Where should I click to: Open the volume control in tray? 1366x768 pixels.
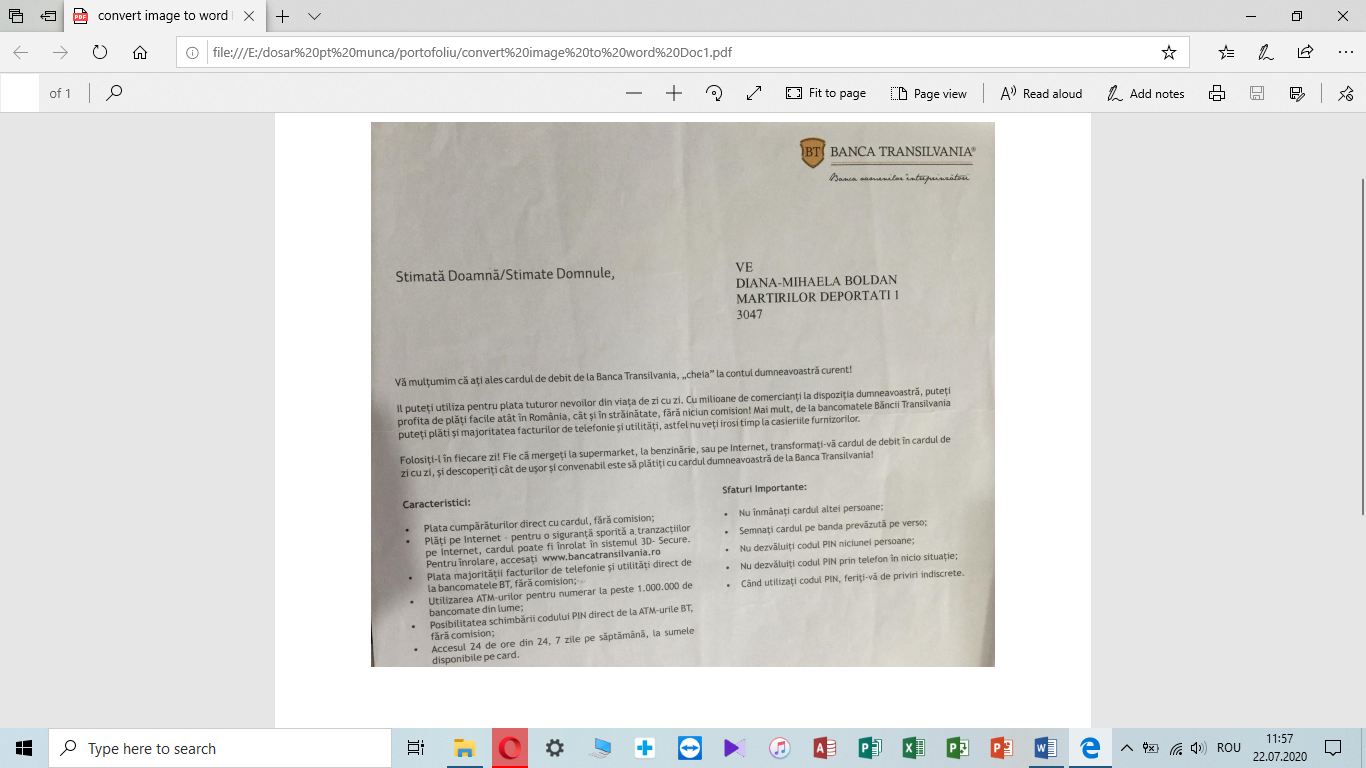(x=1198, y=748)
